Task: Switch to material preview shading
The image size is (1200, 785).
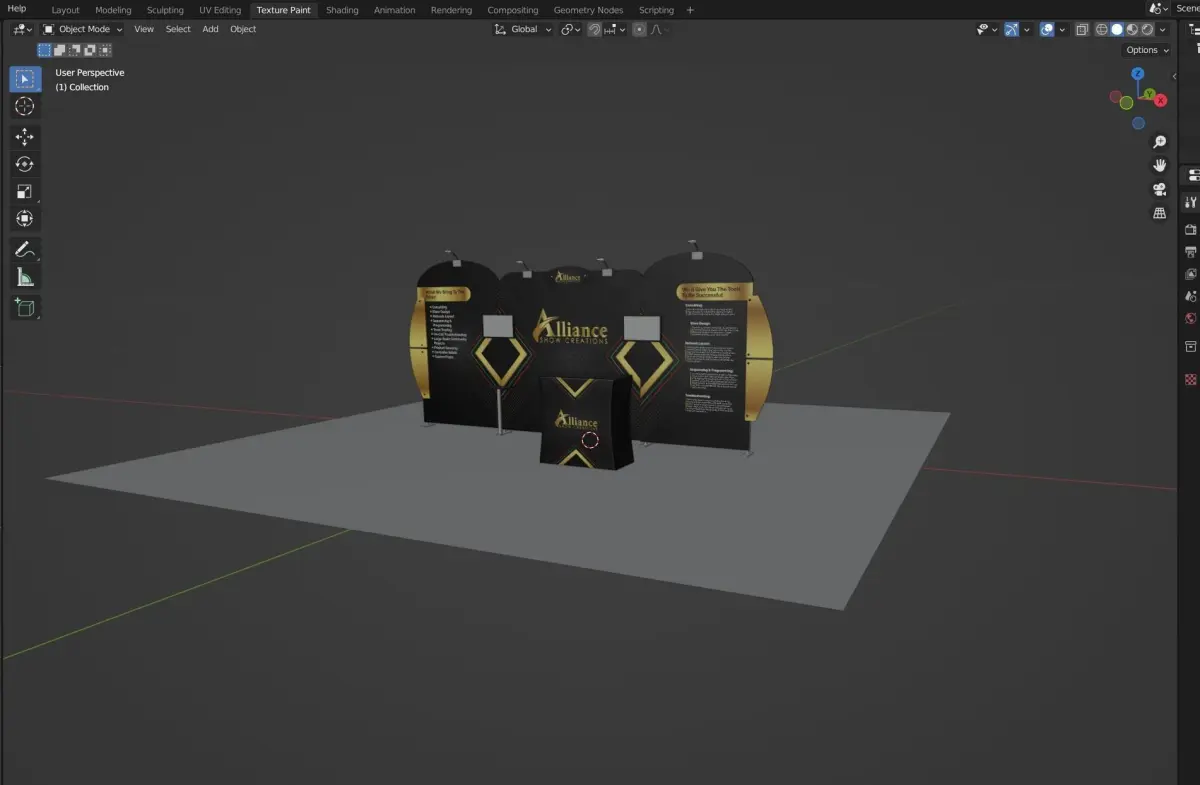Action: click(x=1132, y=30)
